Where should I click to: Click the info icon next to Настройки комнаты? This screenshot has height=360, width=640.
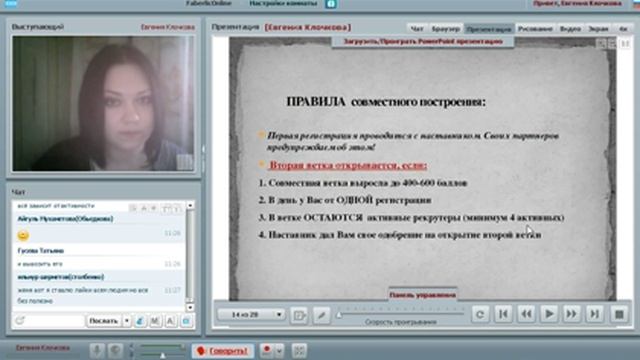(x=331, y=4)
